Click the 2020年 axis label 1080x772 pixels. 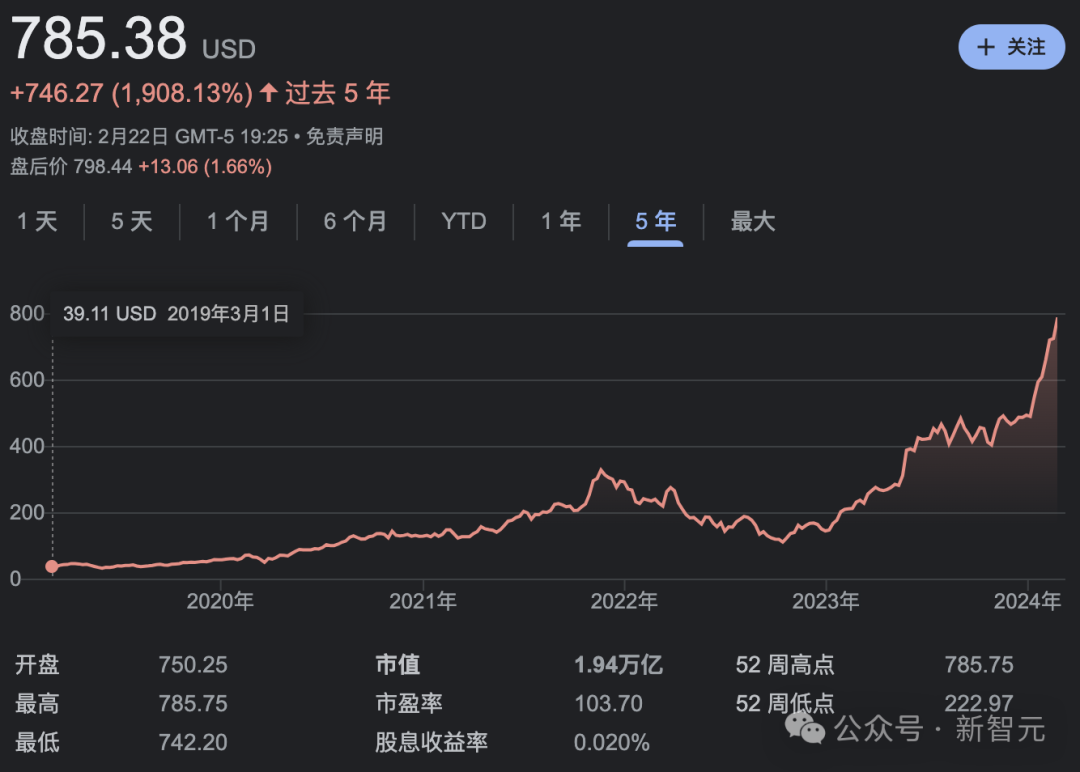click(220, 601)
